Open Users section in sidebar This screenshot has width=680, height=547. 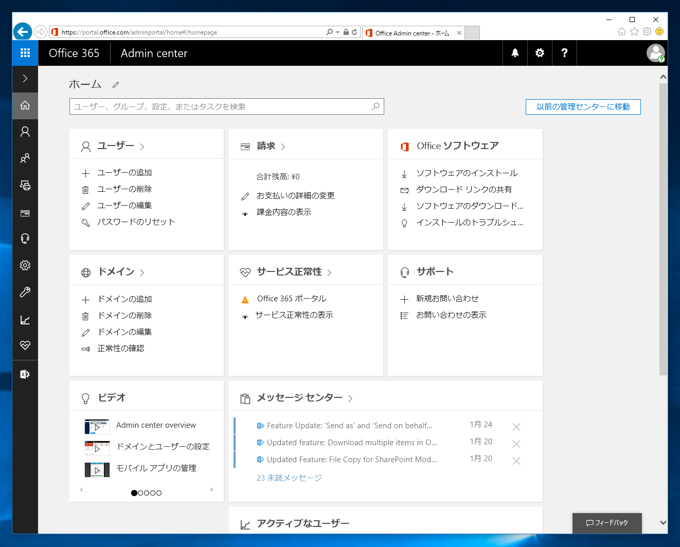point(25,131)
